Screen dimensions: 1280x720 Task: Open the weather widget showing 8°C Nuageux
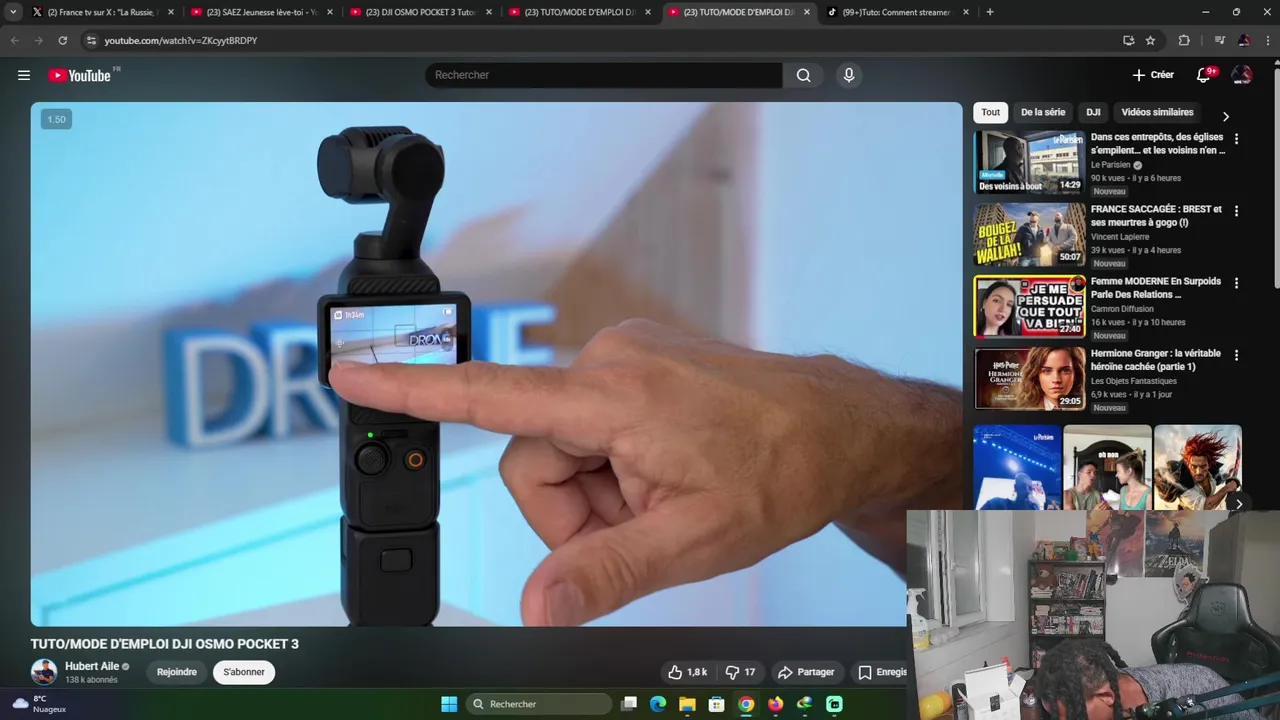tap(40, 704)
